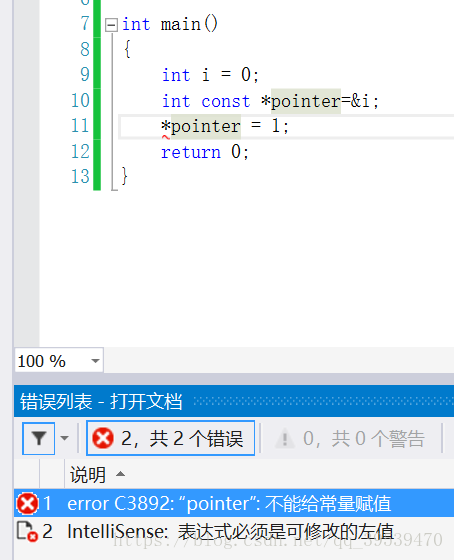Open the filter options dropdown arrow
The width and height of the screenshot is (454, 560).
click(65, 438)
